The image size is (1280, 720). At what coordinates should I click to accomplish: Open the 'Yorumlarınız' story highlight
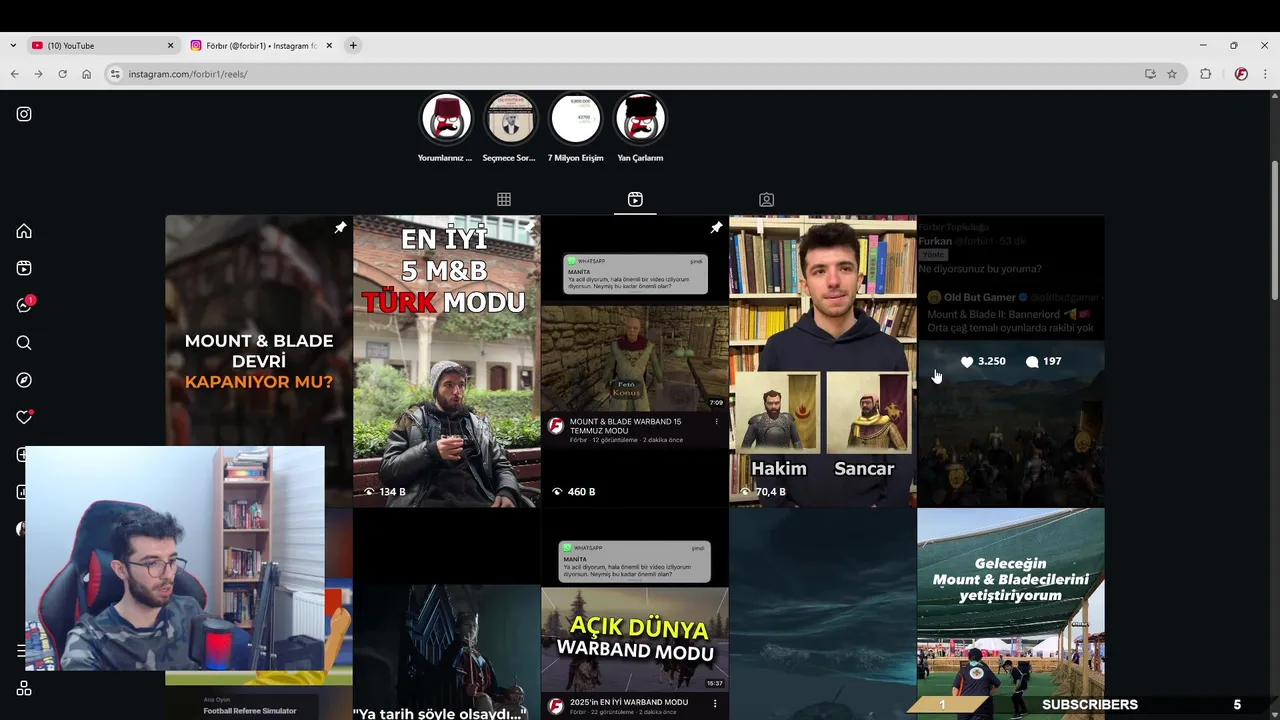click(x=445, y=127)
